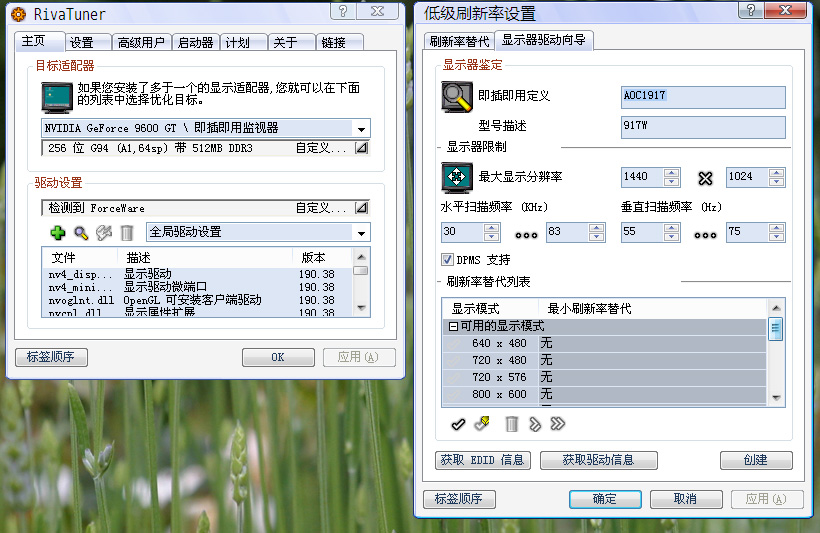Click 标签顺序 button in refresh rate dialog

point(459,499)
